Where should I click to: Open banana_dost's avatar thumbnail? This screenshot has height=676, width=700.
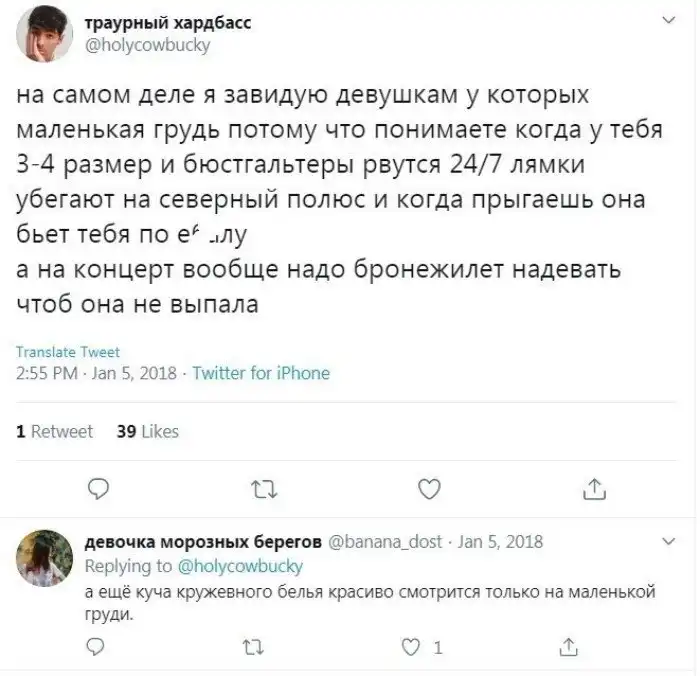coord(43,558)
